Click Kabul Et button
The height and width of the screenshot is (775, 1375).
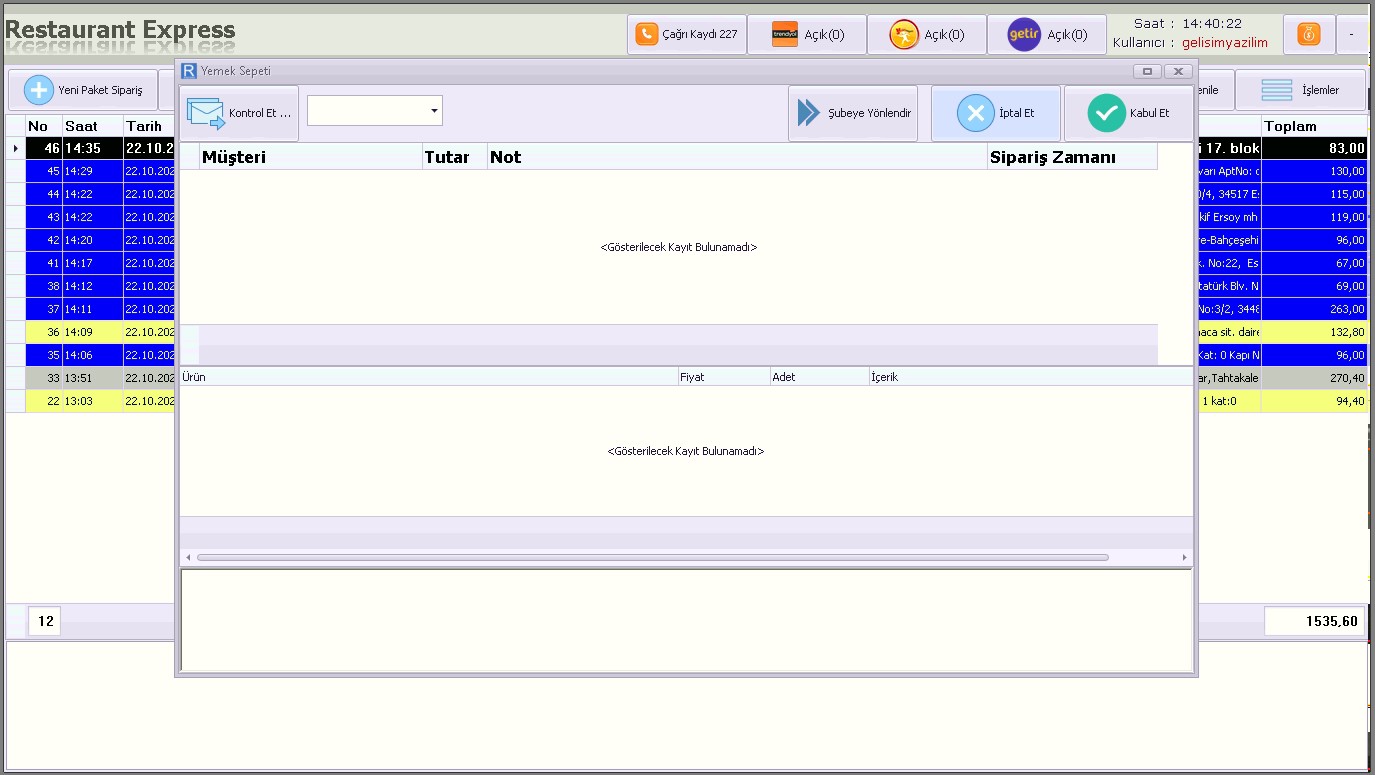click(x=1128, y=113)
